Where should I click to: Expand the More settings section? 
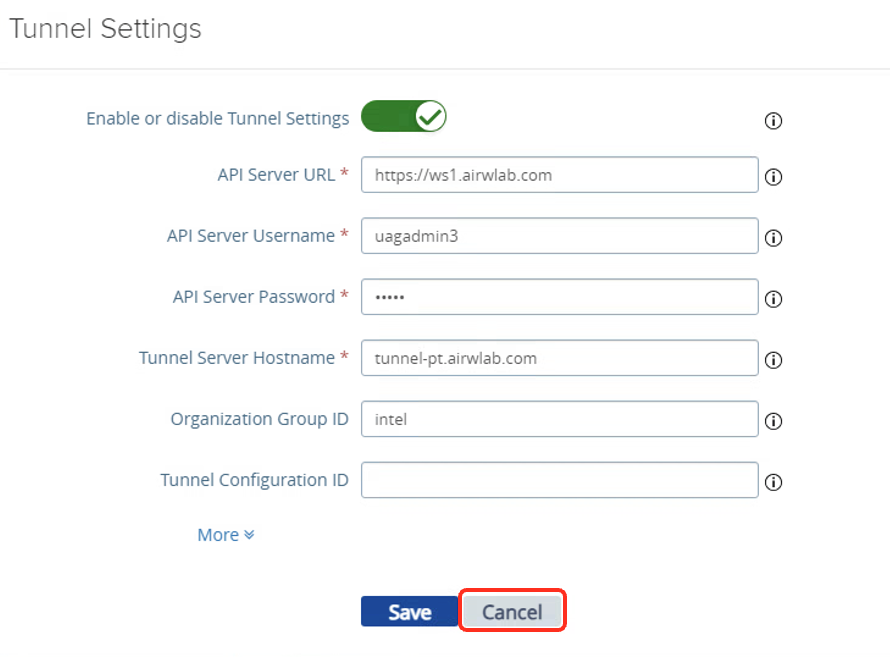coord(226,535)
